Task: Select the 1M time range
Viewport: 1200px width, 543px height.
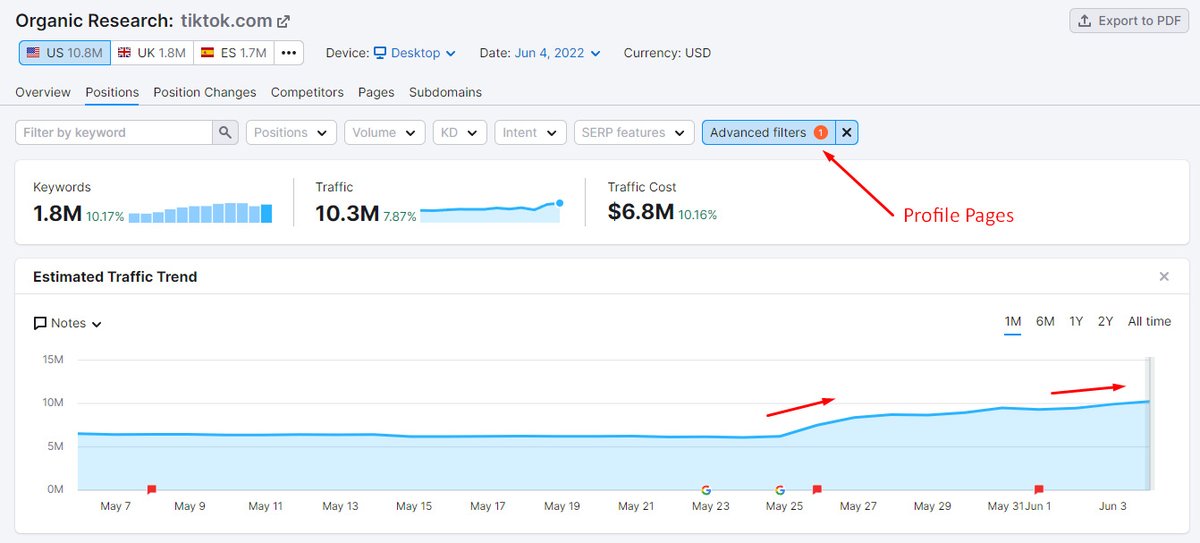Action: [x=1013, y=321]
